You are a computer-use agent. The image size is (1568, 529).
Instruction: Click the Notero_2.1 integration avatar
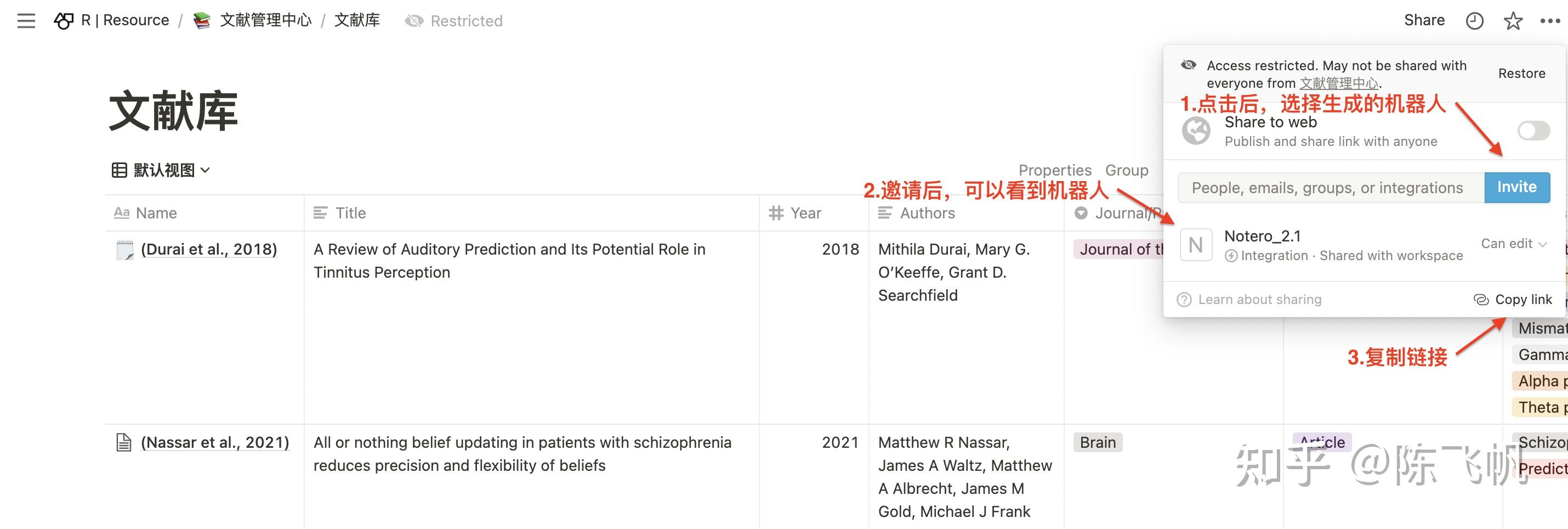point(1196,245)
